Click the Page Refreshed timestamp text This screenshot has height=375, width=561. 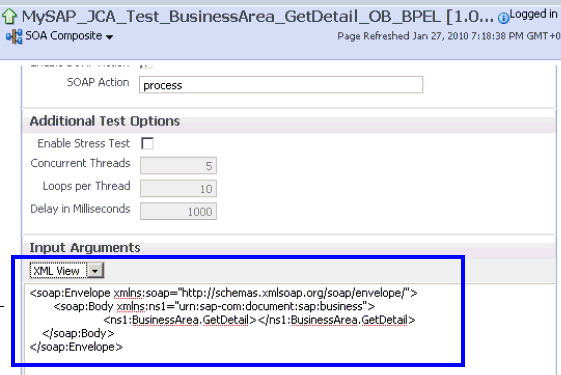point(449,36)
